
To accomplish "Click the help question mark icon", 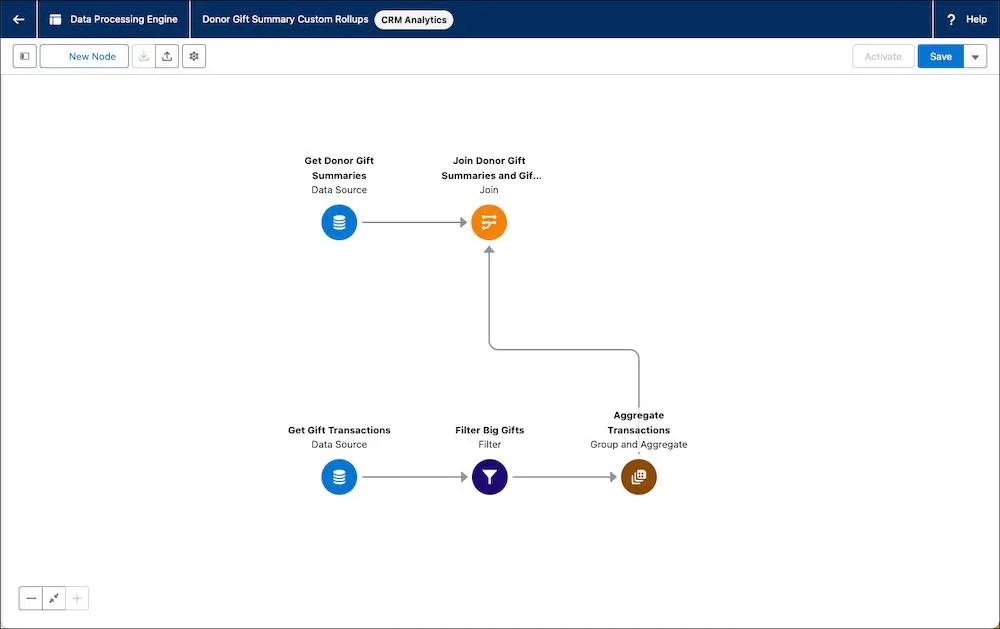I will 951,19.
